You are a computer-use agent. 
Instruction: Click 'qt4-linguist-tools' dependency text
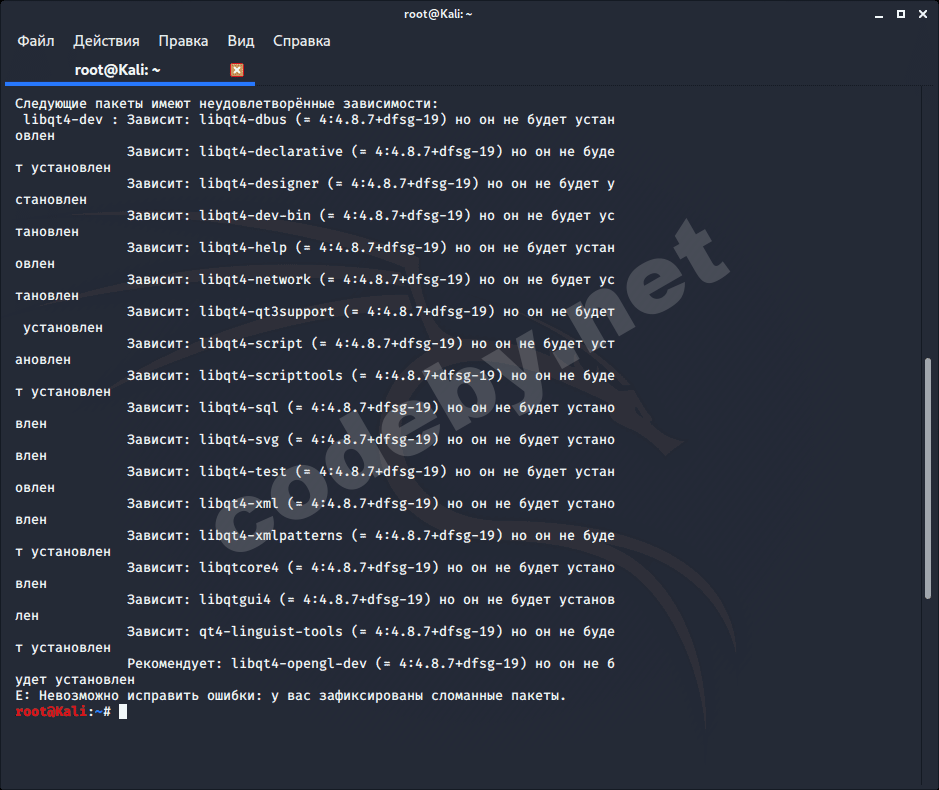point(271,632)
